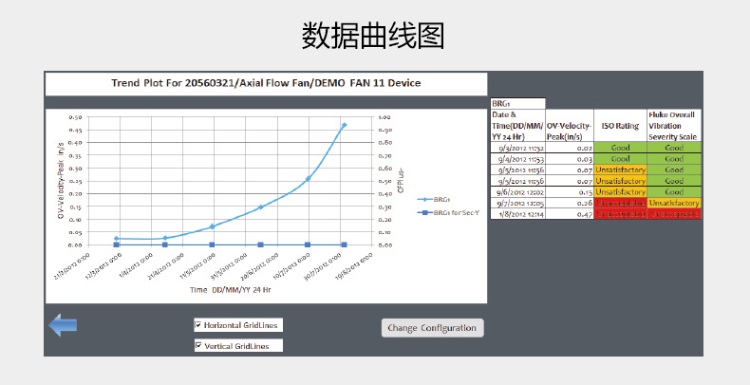Click the ISO Rating column header
The width and height of the screenshot is (750, 385).
(620, 126)
